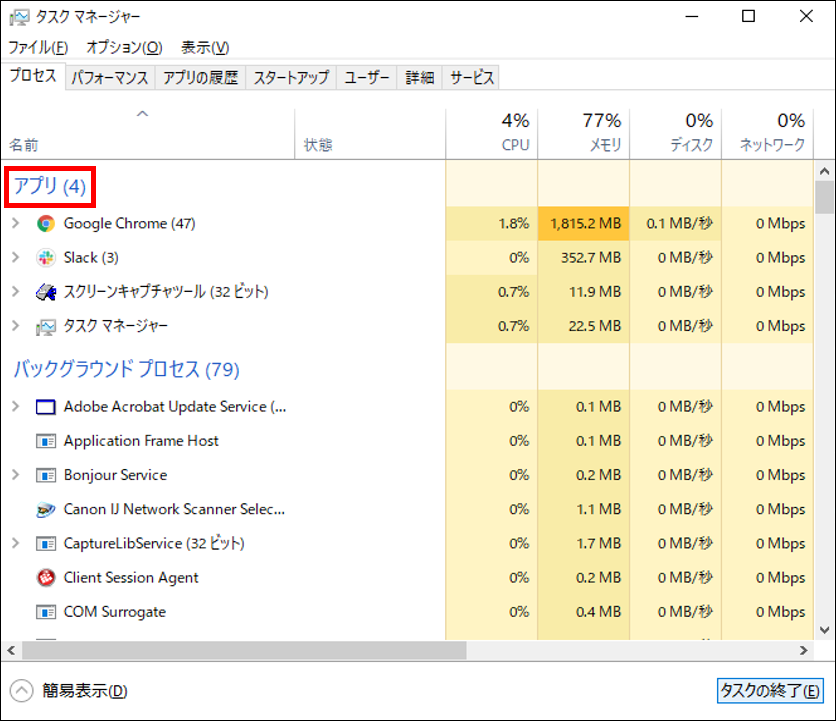Viewport: 836px width, 721px height.
Task: Switch to the 詳細 tab
Action: pos(420,78)
